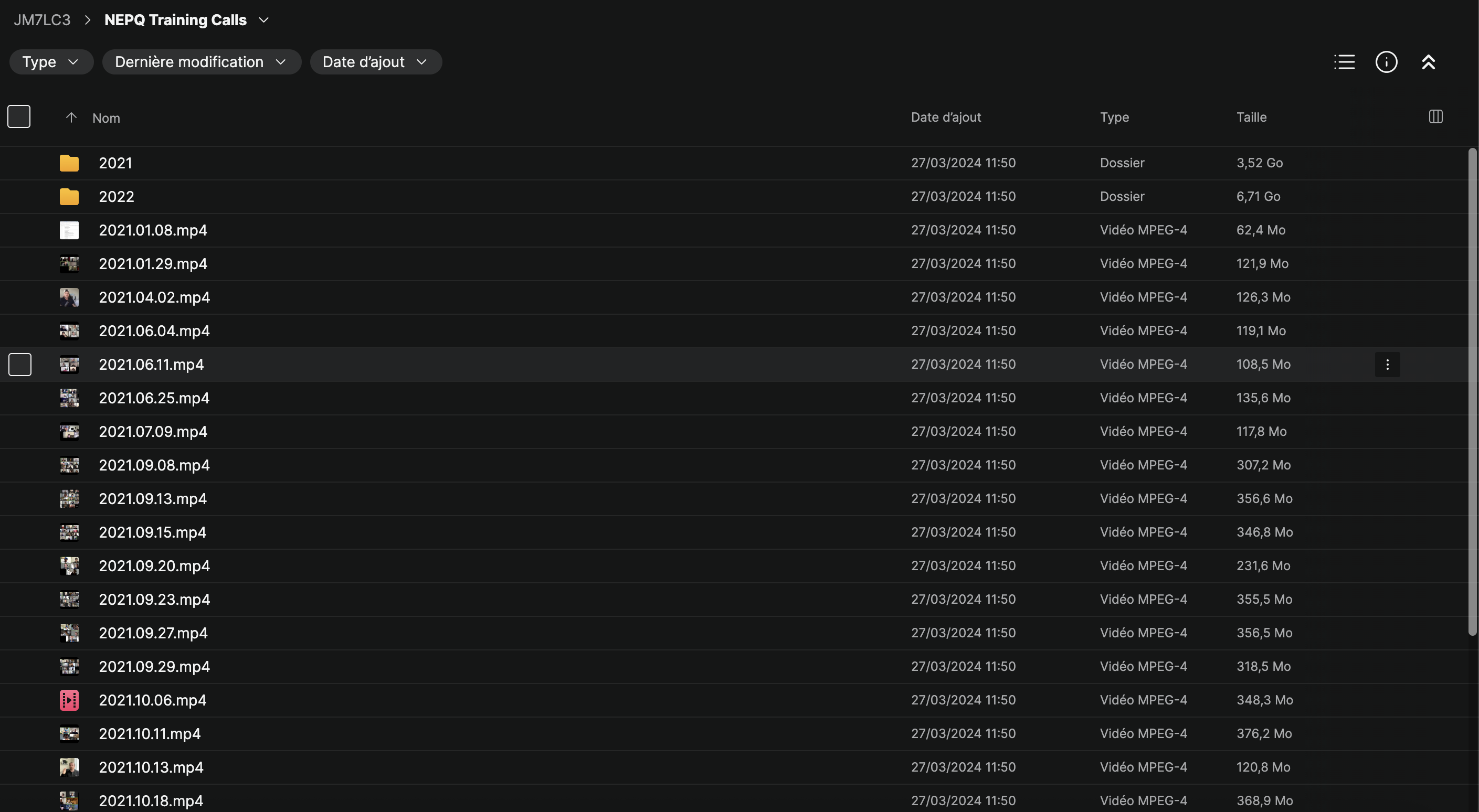Click the pink video icon of 2021.10.06.mp4

(69, 700)
